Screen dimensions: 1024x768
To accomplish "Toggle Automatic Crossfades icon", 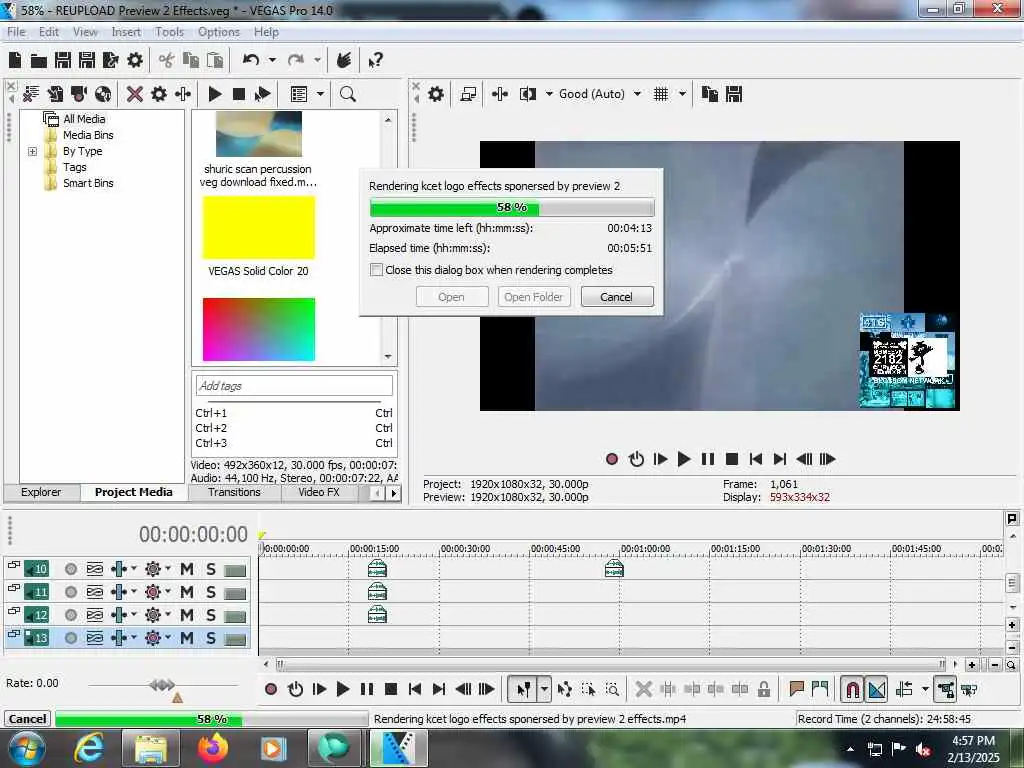I will 876,689.
